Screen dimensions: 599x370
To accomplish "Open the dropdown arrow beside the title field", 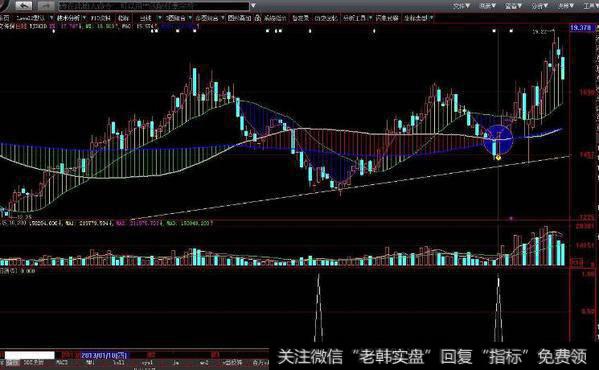I will (x=253, y=6).
